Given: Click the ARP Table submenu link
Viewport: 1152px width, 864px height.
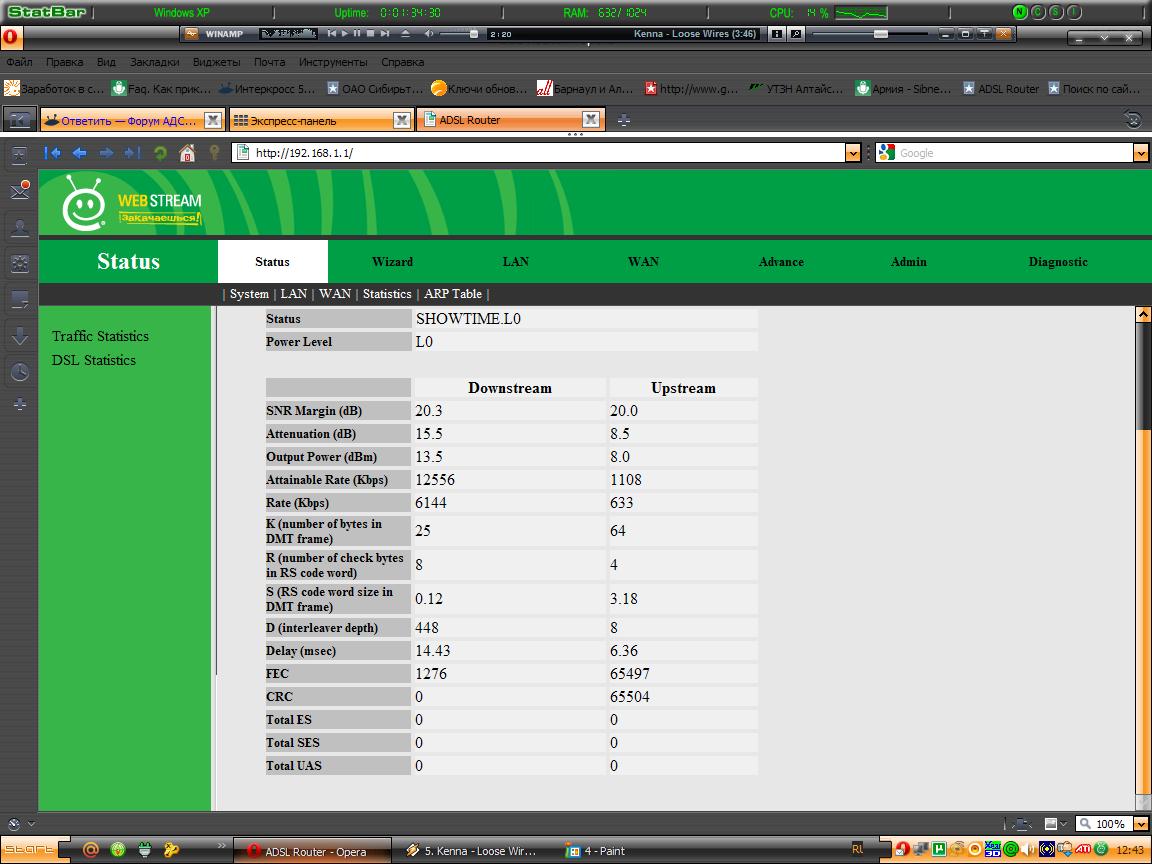Looking at the screenshot, I should click(452, 294).
